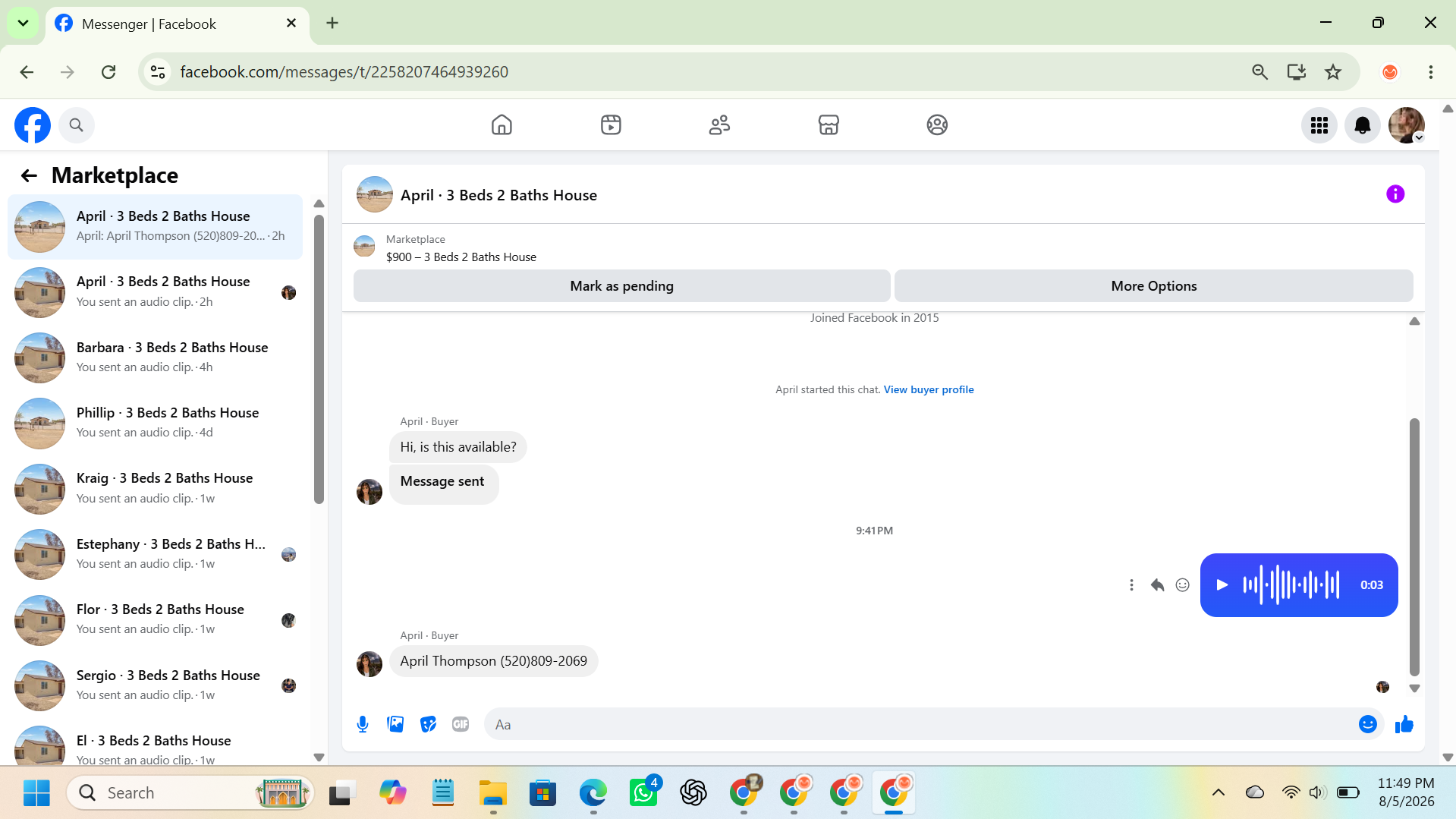1456x819 pixels.
Task: Open the Facebook logo home link
Action: pyautogui.click(x=33, y=125)
